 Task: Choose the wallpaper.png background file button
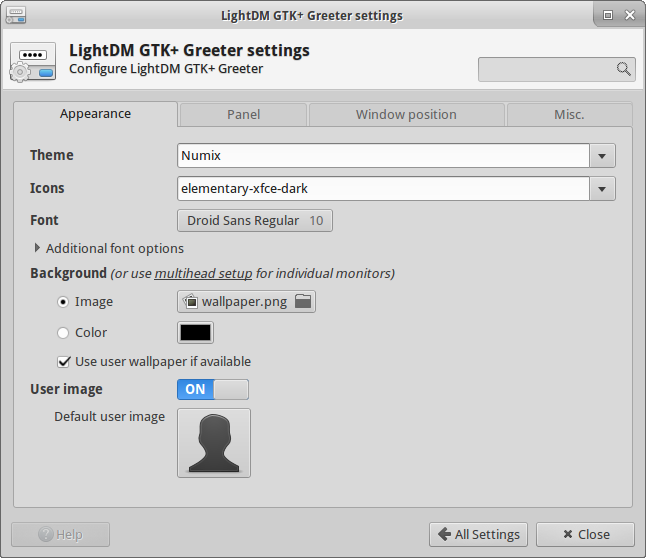tap(246, 302)
